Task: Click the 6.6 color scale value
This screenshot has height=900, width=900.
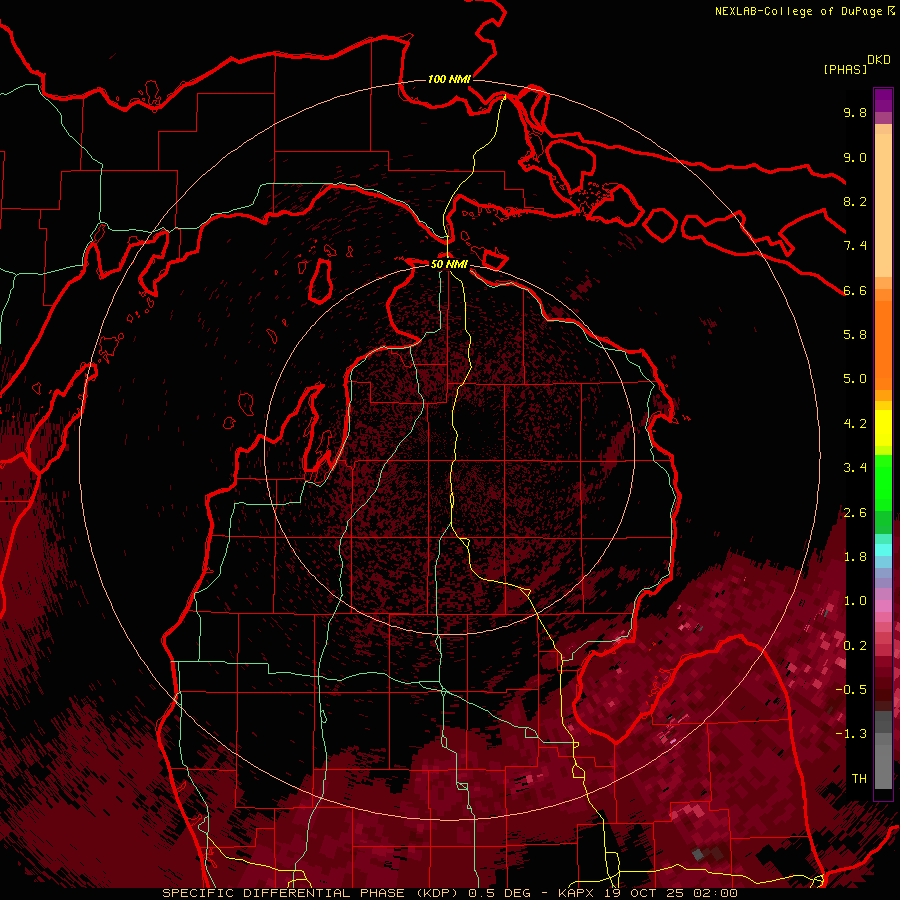Action: [855, 290]
